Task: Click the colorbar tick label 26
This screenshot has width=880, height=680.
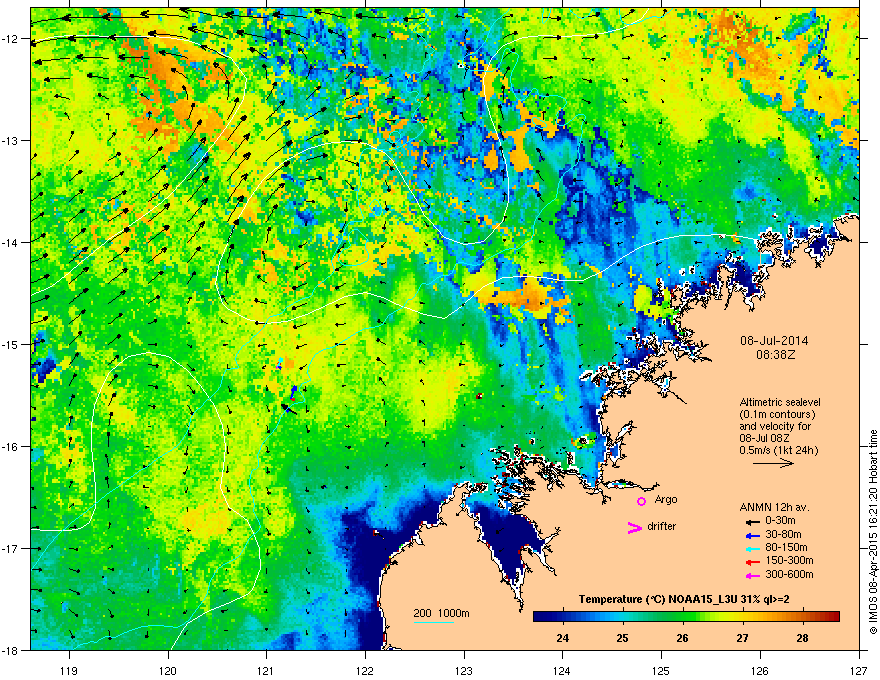Action: click(x=682, y=638)
